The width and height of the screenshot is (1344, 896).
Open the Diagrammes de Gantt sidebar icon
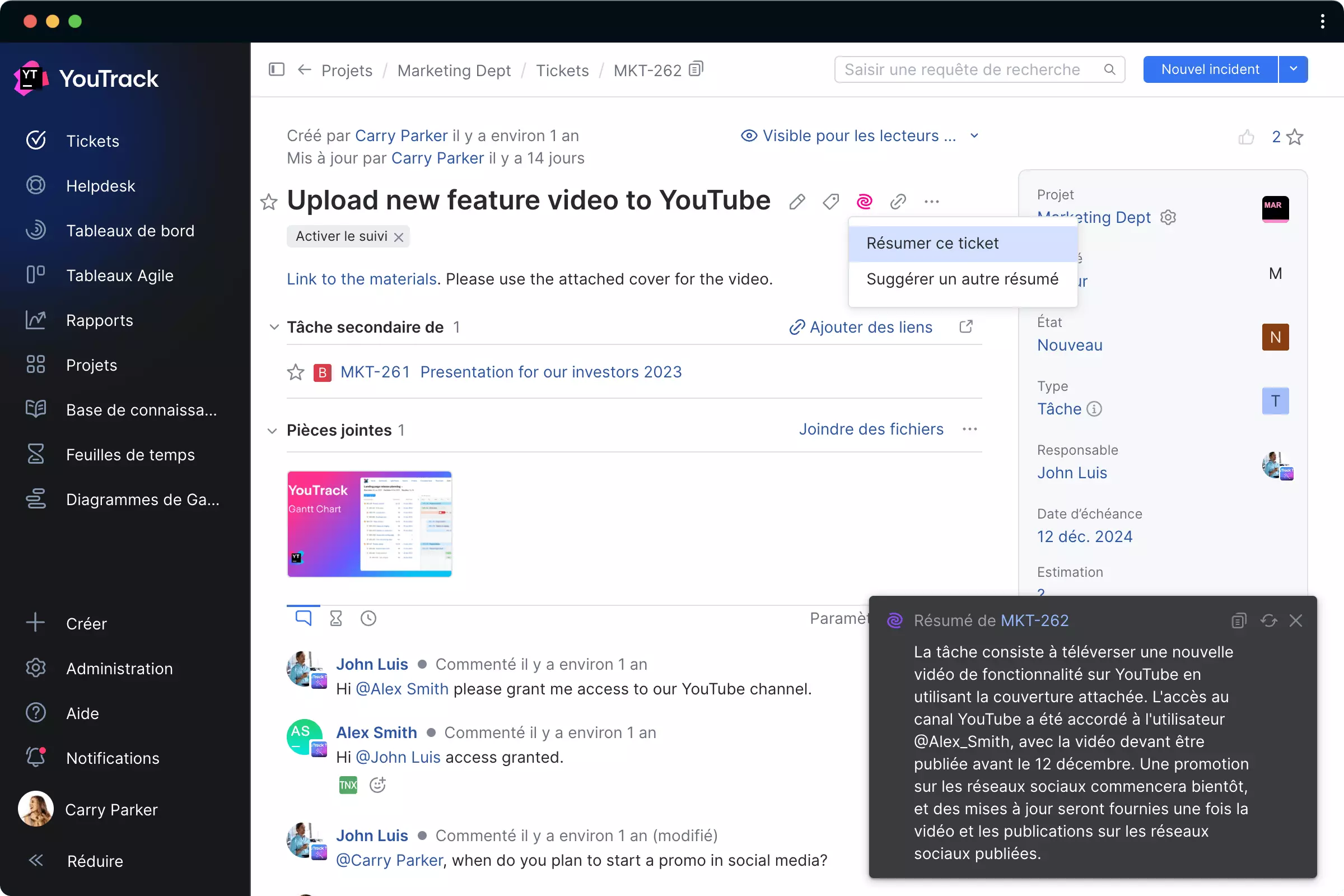coord(35,499)
